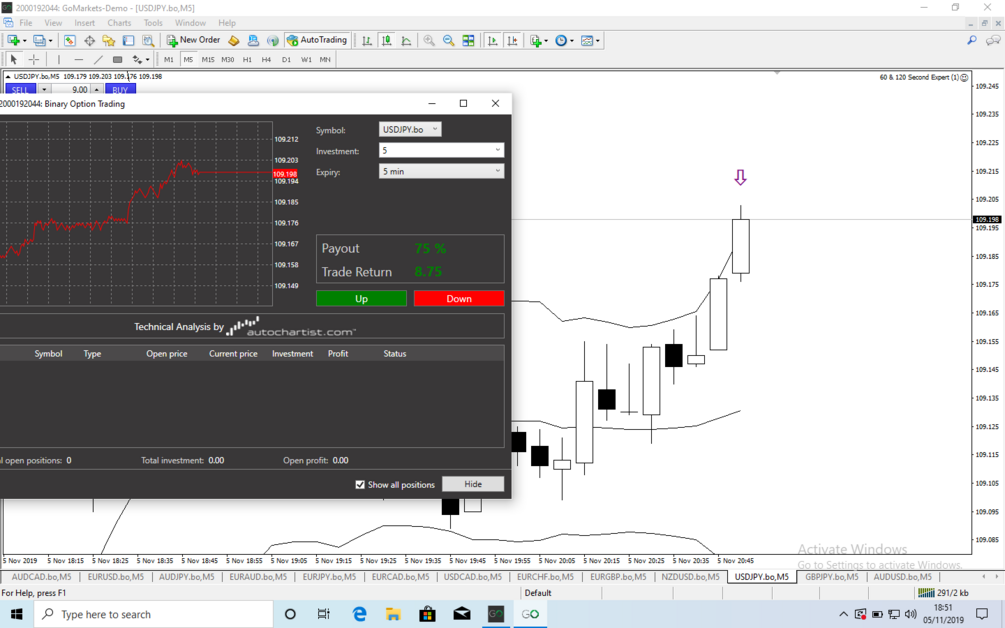Open the Market Watch panel icon
The image size is (1005, 628).
70,40
